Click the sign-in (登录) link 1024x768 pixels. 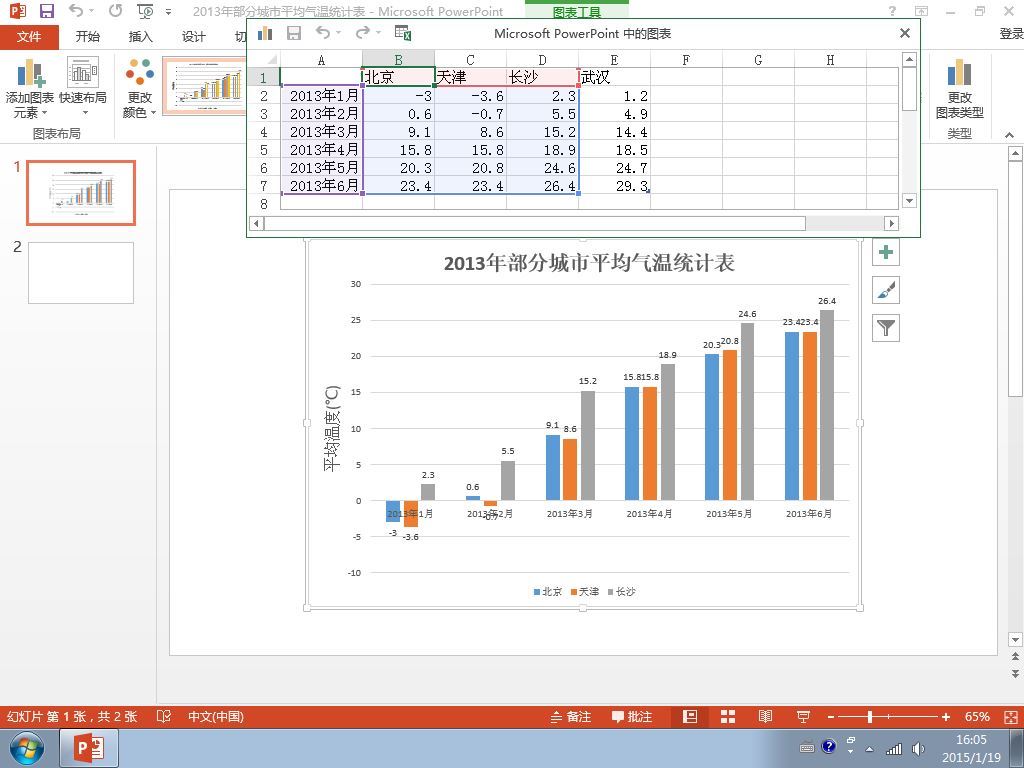pyautogui.click(x=1011, y=34)
